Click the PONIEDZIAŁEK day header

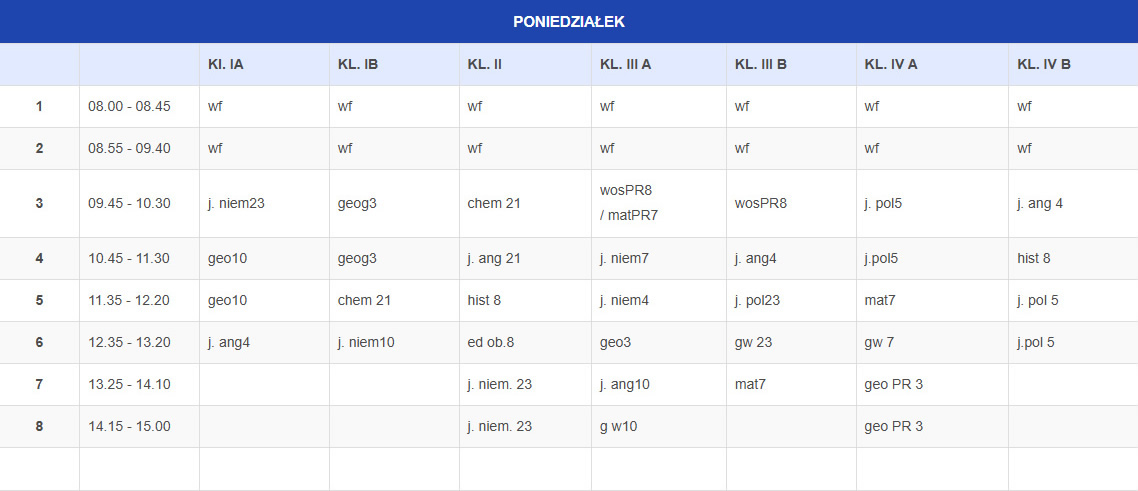click(x=568, y=21)
